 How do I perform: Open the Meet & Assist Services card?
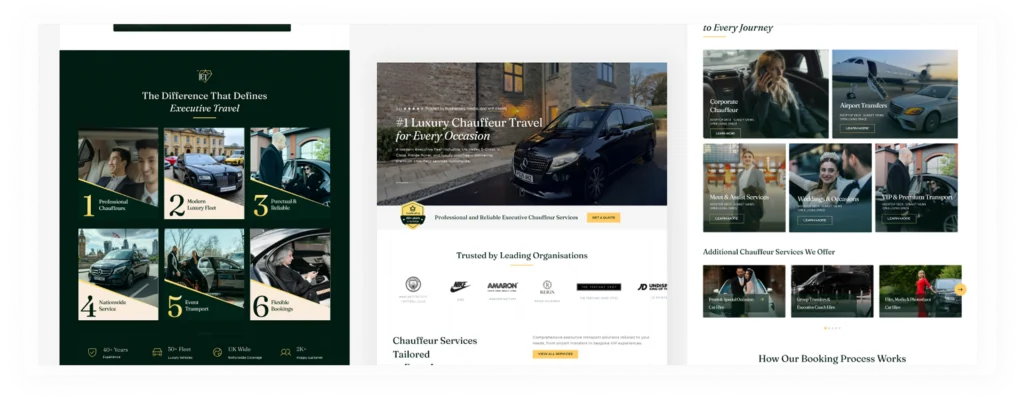click(743, 187)
